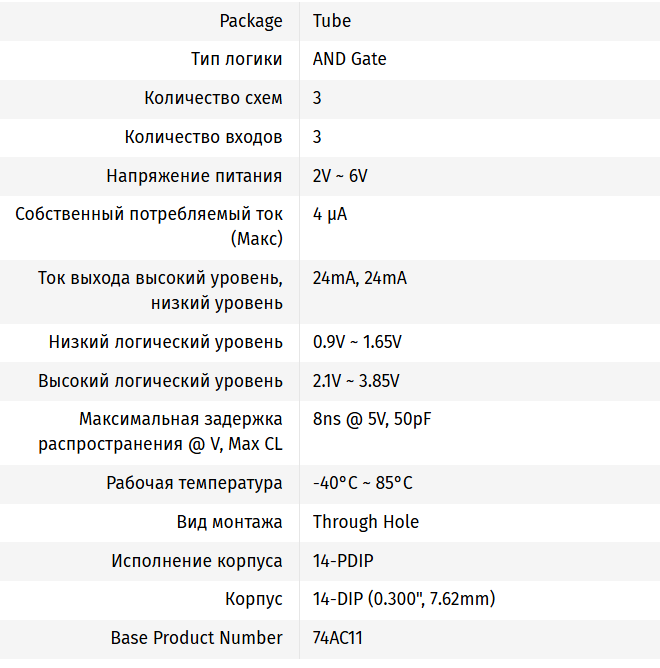Select the 'AND Gate' logic type value
The image size is (660, 668).
click(349, 59)
